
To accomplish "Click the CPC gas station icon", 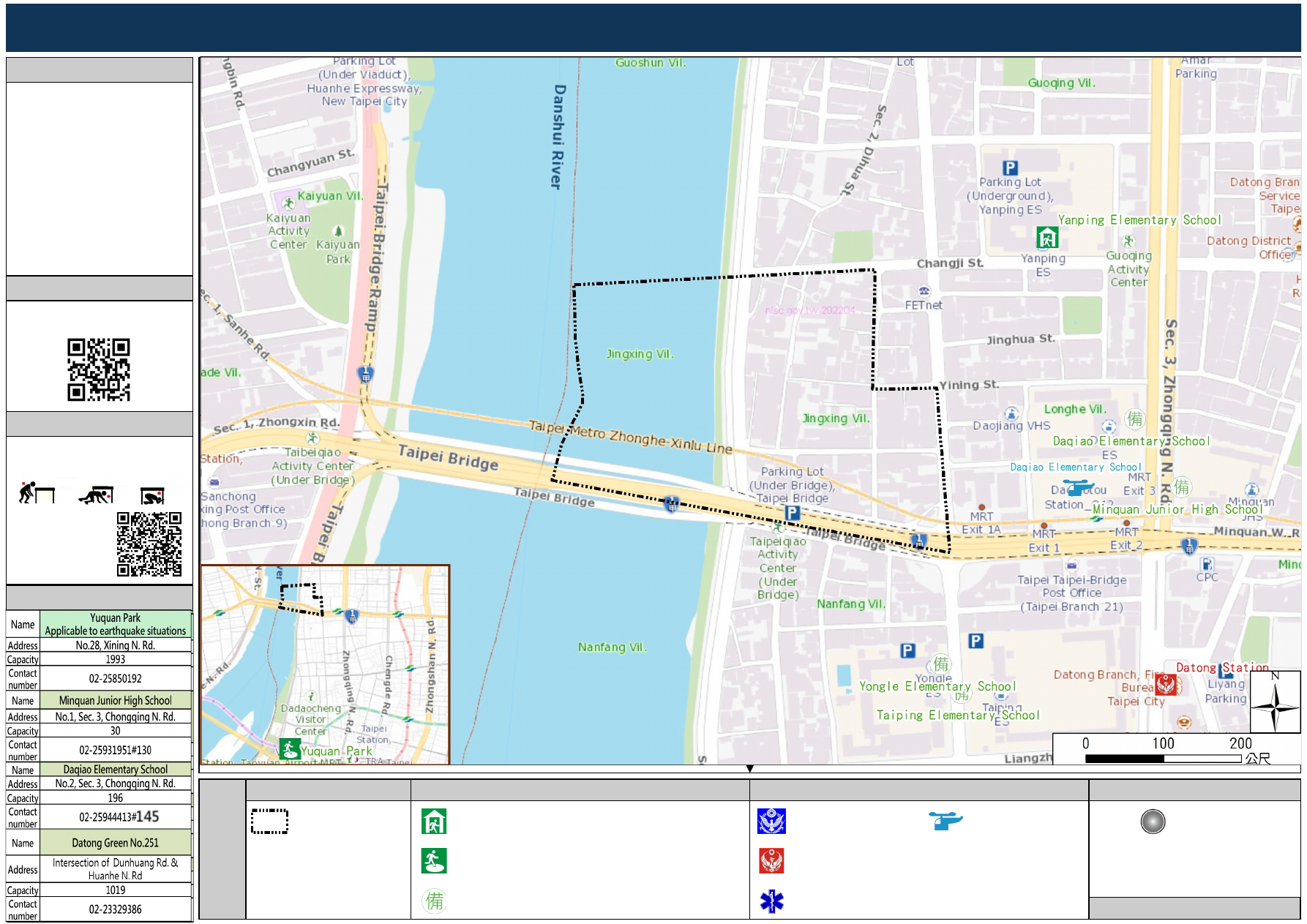I will (1207, 564).
